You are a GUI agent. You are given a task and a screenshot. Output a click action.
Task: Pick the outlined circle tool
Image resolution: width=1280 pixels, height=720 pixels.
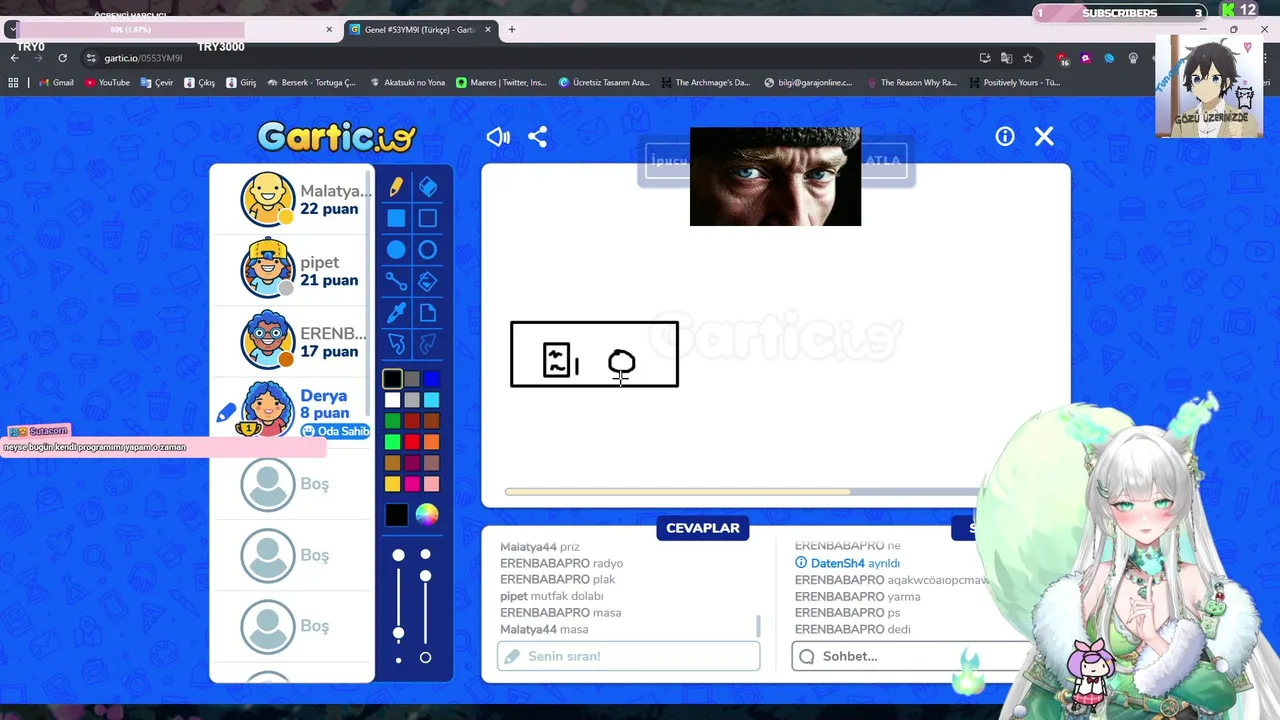(x=427, y=250)
